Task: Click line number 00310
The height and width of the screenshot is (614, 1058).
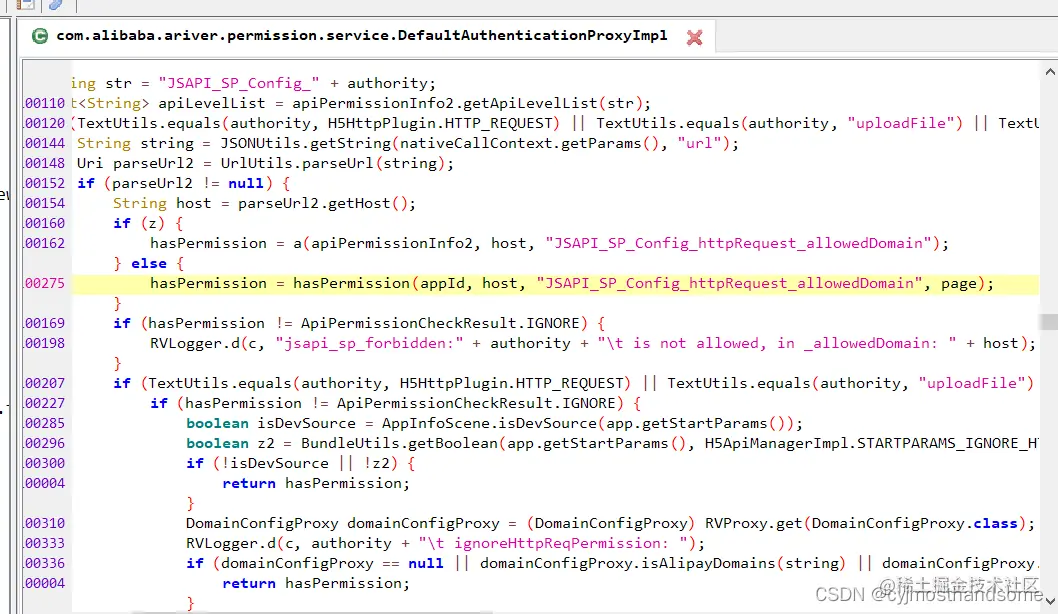Action: (x=45, y=523)
